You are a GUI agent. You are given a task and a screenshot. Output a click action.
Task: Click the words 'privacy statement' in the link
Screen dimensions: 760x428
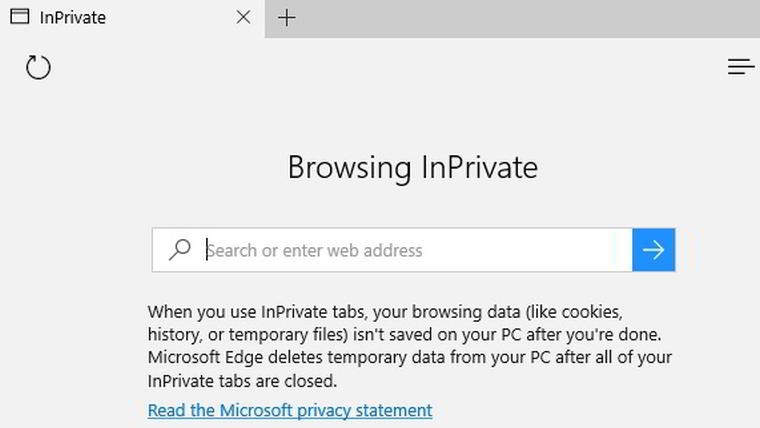[x=364, y=411]
